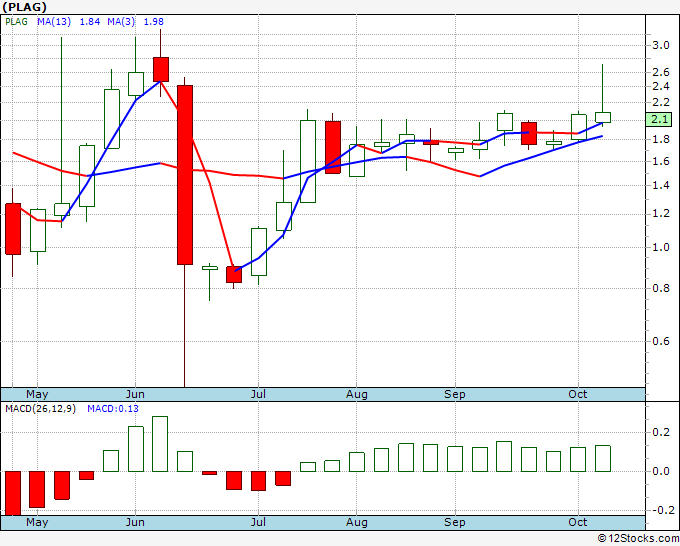Click Jun on the price chart date axis

(x=135, y=394)
